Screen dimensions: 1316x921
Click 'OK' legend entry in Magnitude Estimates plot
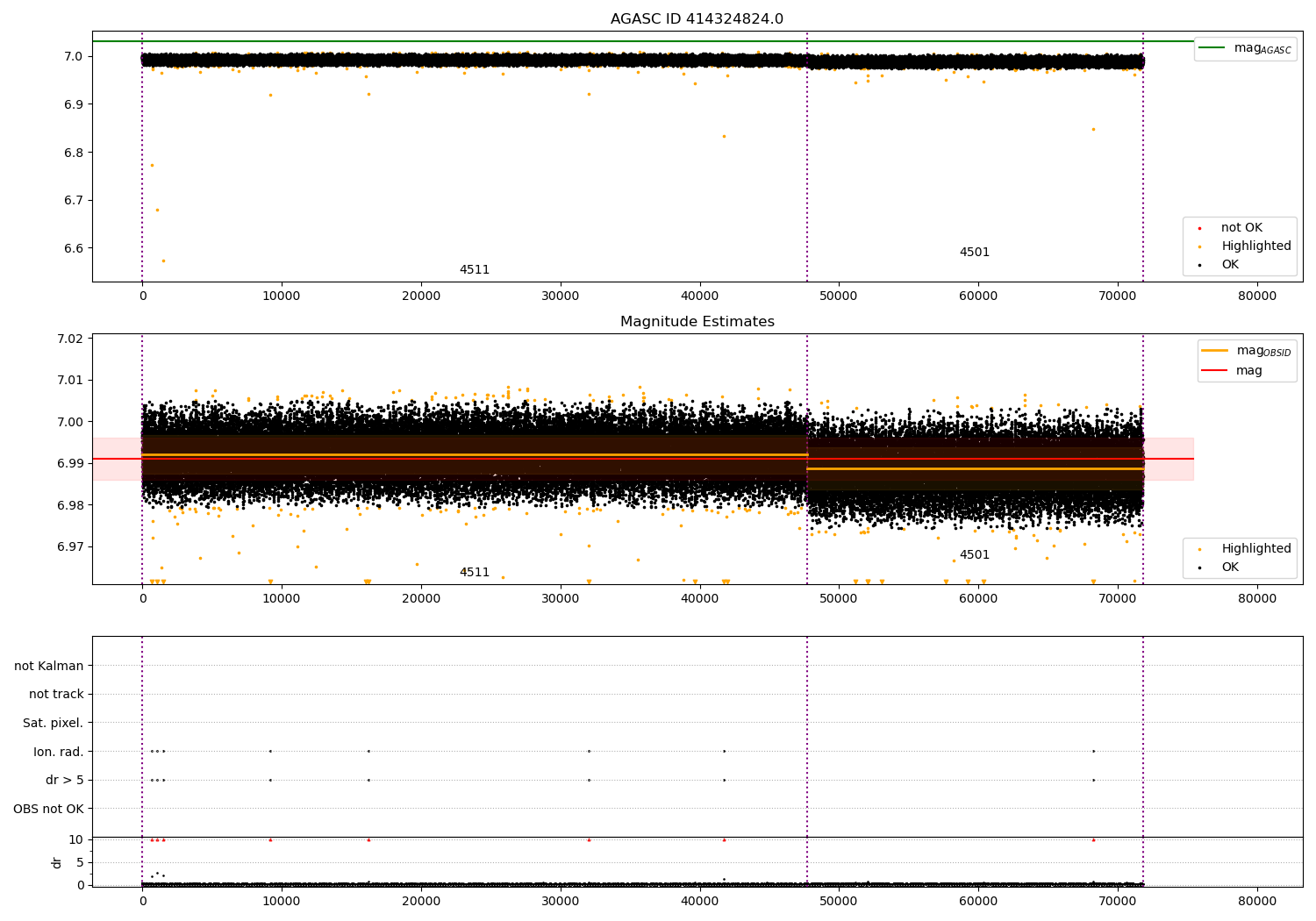tap(1230, 568)
